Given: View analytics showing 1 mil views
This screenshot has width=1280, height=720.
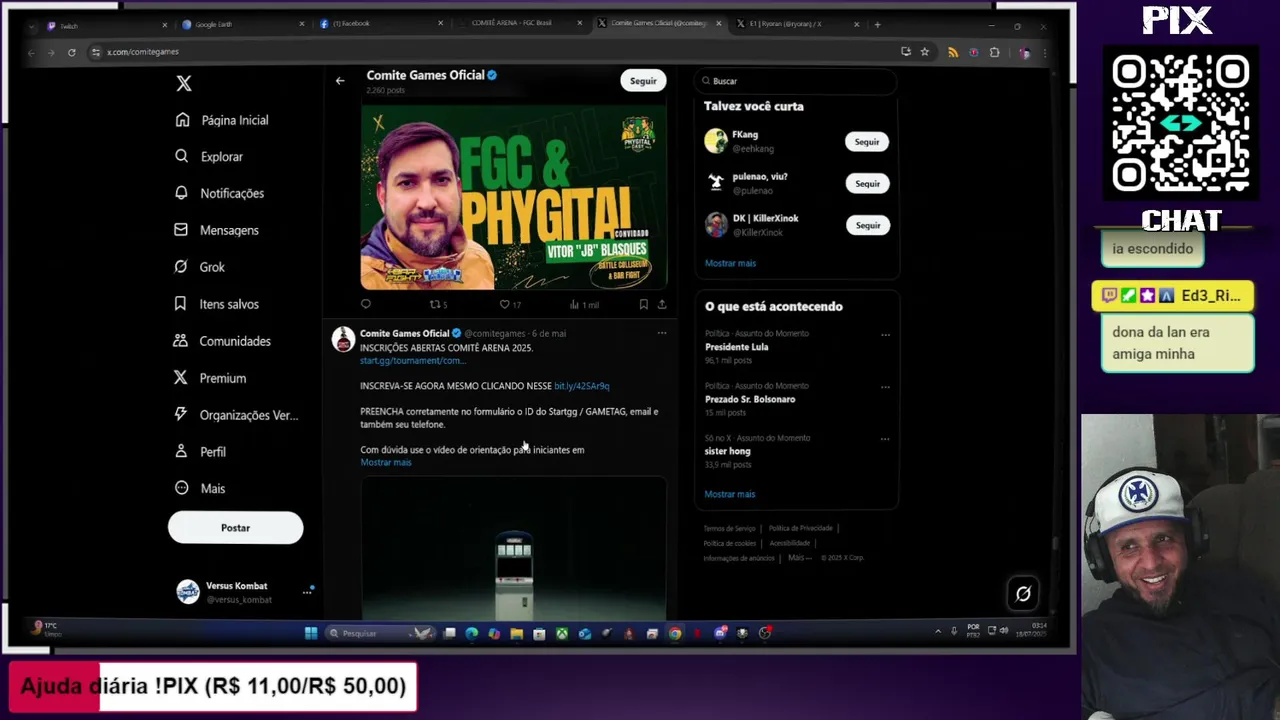Looking at the screenshot, I should click(x=584, y=304).
